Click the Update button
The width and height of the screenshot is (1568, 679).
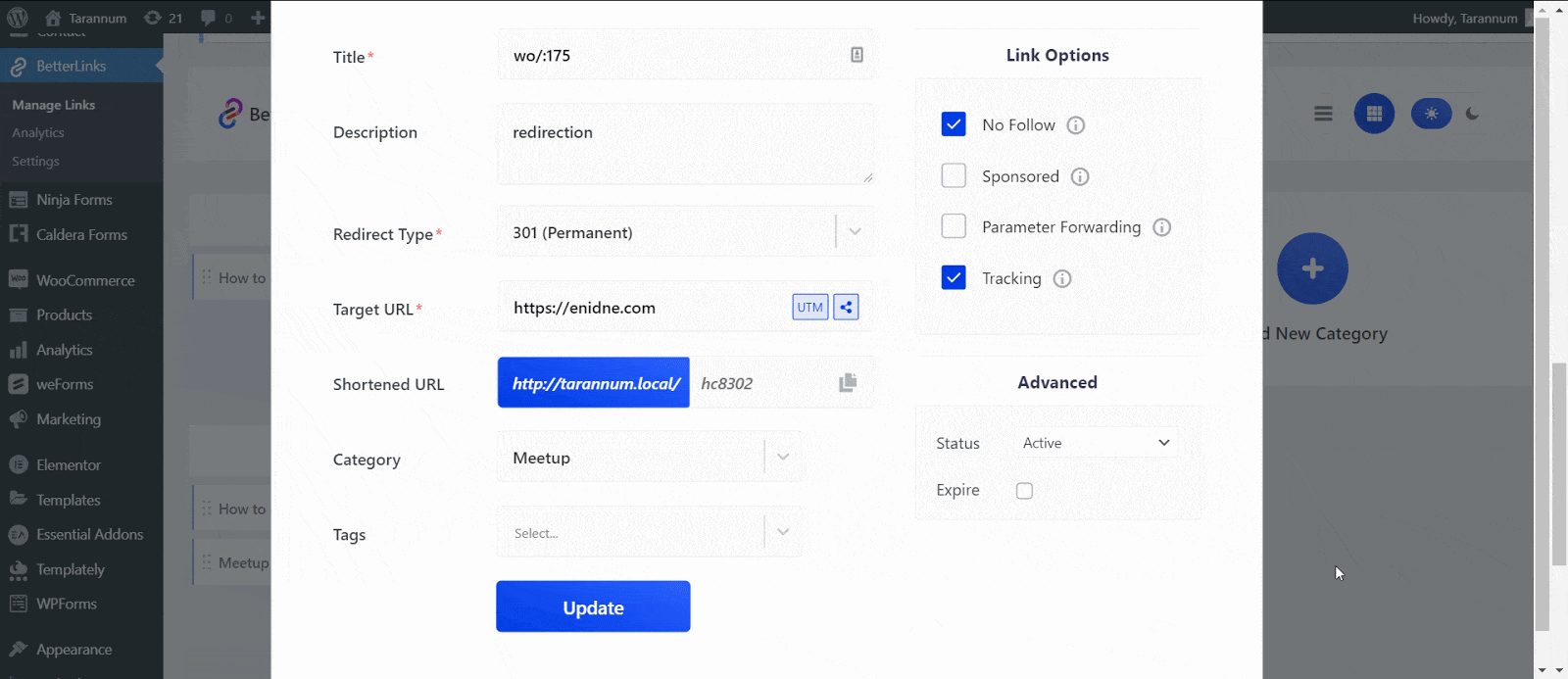tap(593, 607)
